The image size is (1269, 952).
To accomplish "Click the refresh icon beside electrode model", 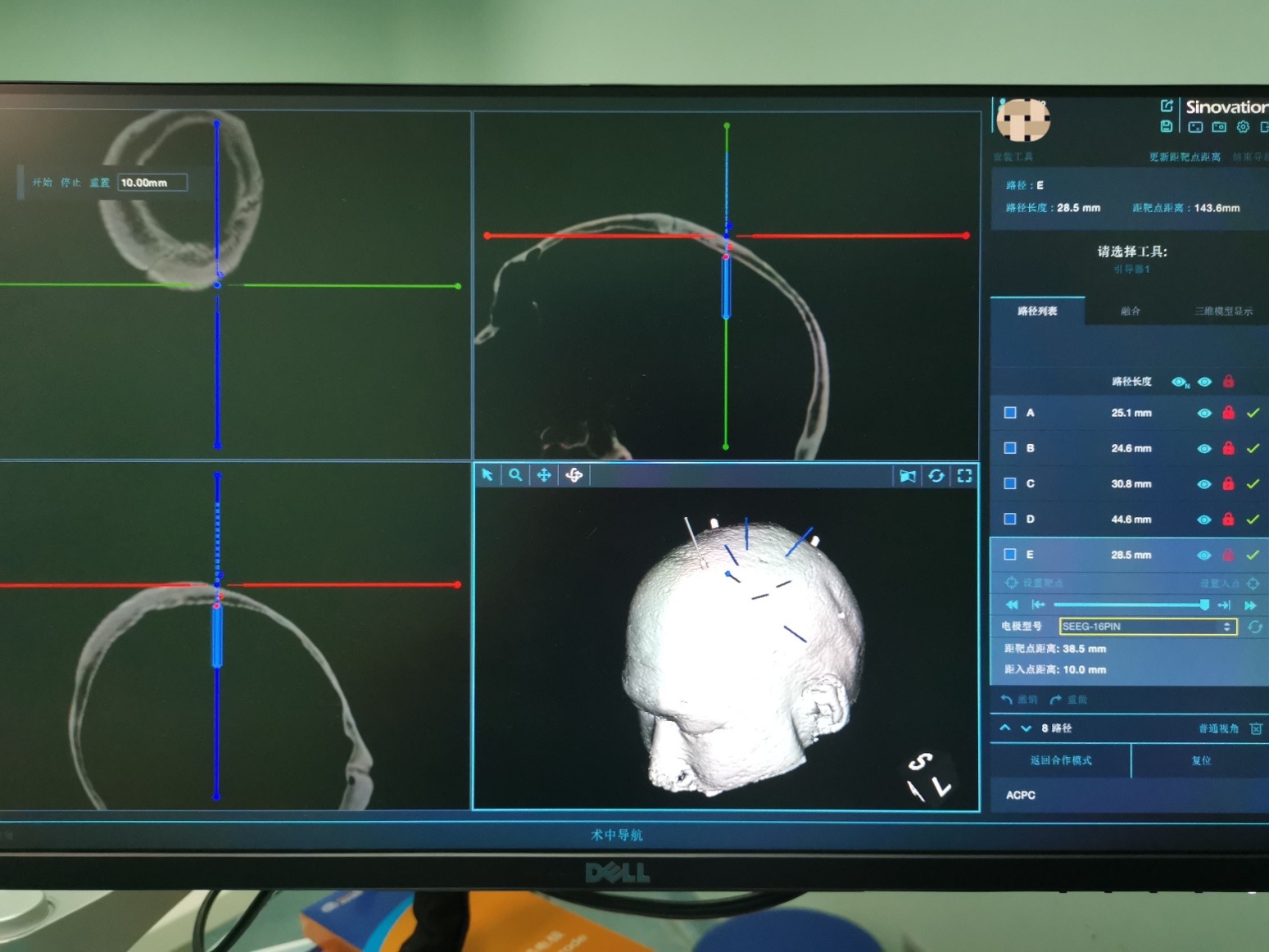I will click(x=1254, y=627).
